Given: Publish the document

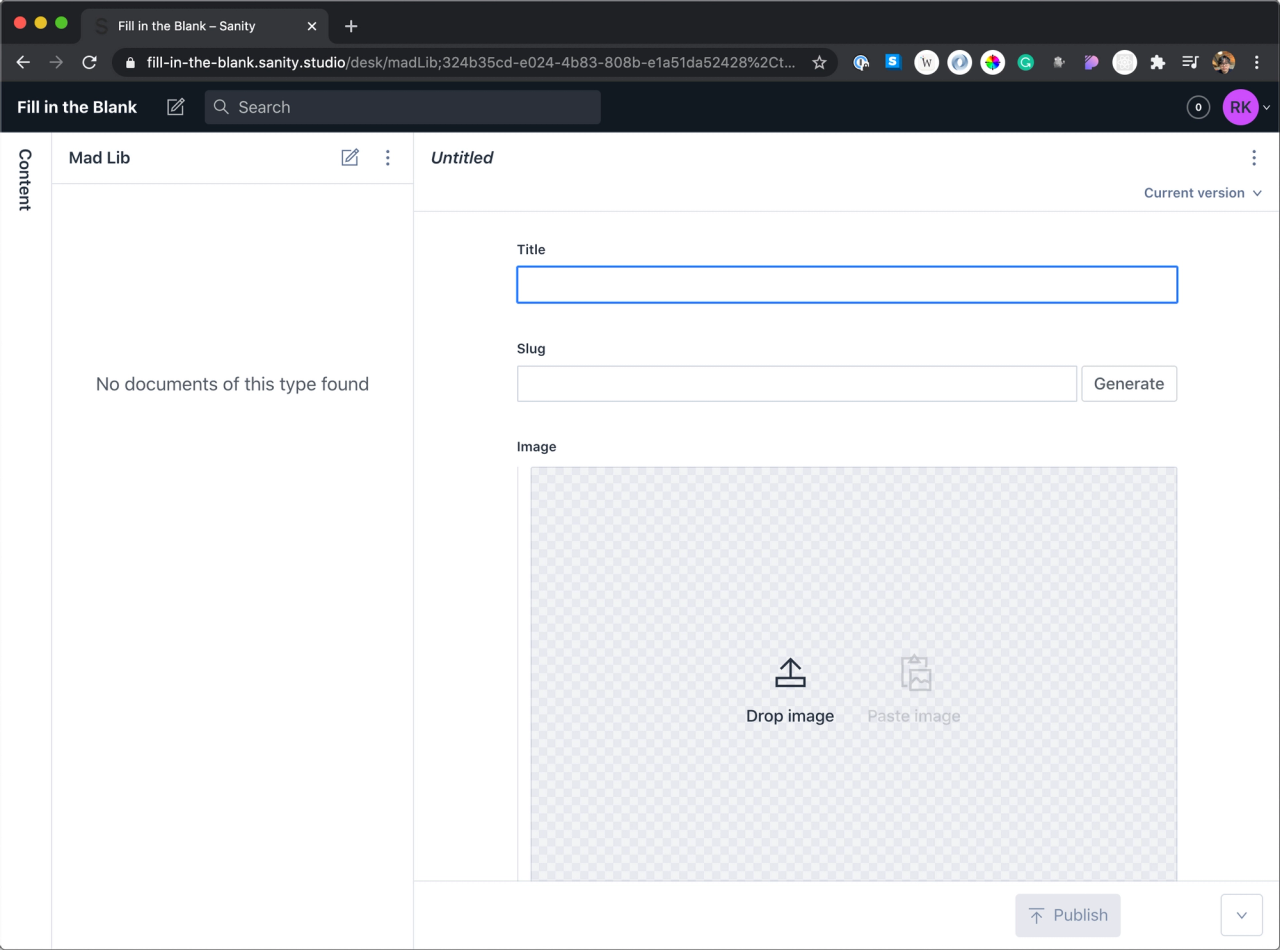Looking at the screenshot, I should point(1067,915).
